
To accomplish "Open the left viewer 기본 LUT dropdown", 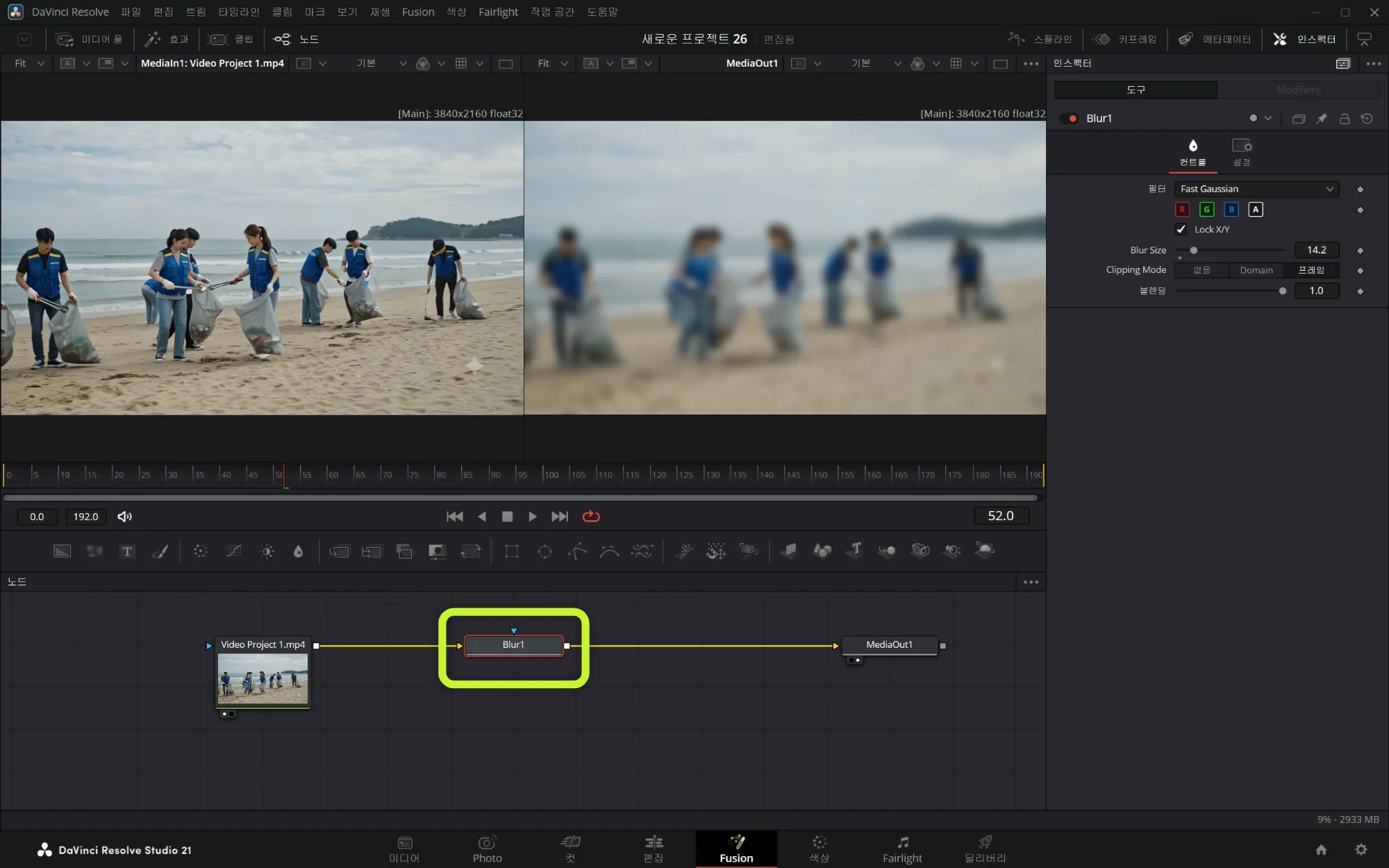I will click(x=381, y=63).
